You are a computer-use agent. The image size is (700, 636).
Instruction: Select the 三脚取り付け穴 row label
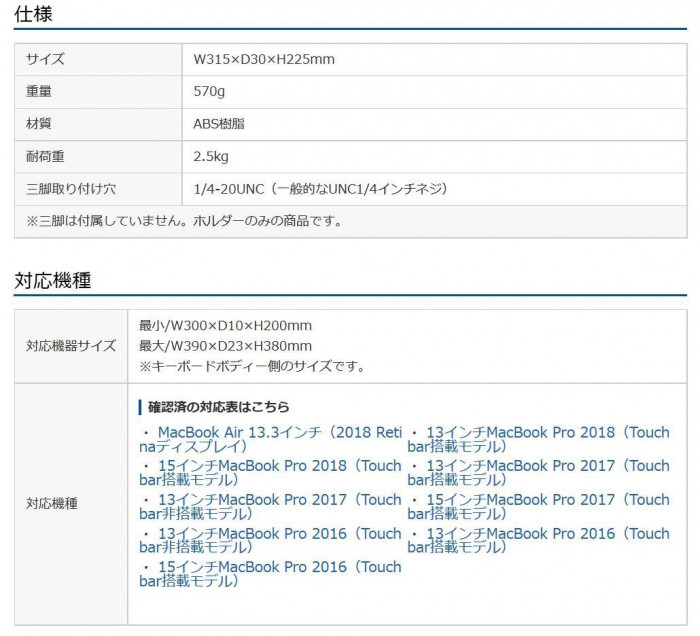coord(71,189)
